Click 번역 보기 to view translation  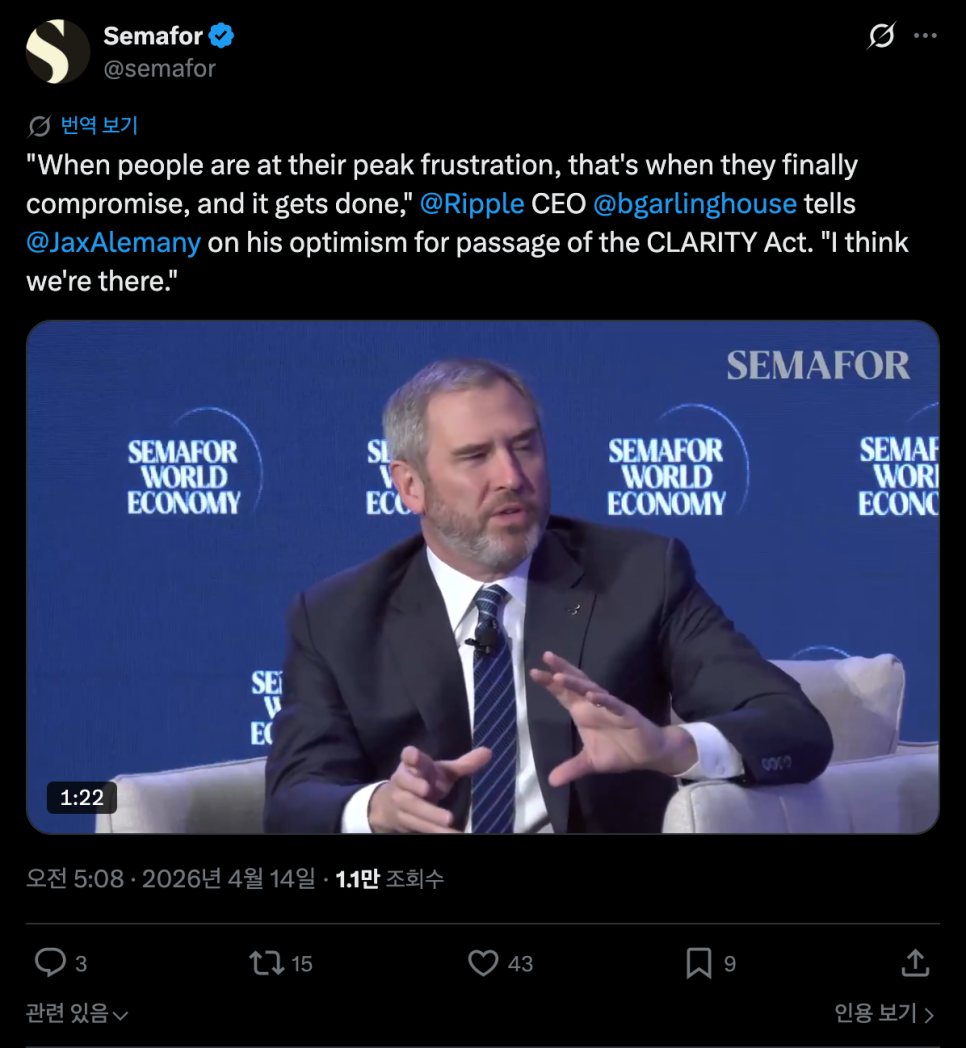click(x=99, y=126)
